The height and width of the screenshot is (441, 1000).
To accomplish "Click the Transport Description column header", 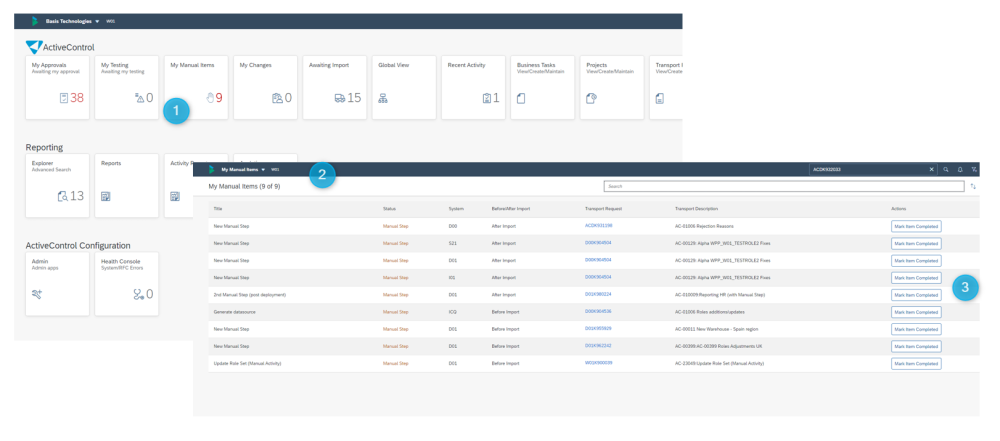I will [x=696, y=209].
